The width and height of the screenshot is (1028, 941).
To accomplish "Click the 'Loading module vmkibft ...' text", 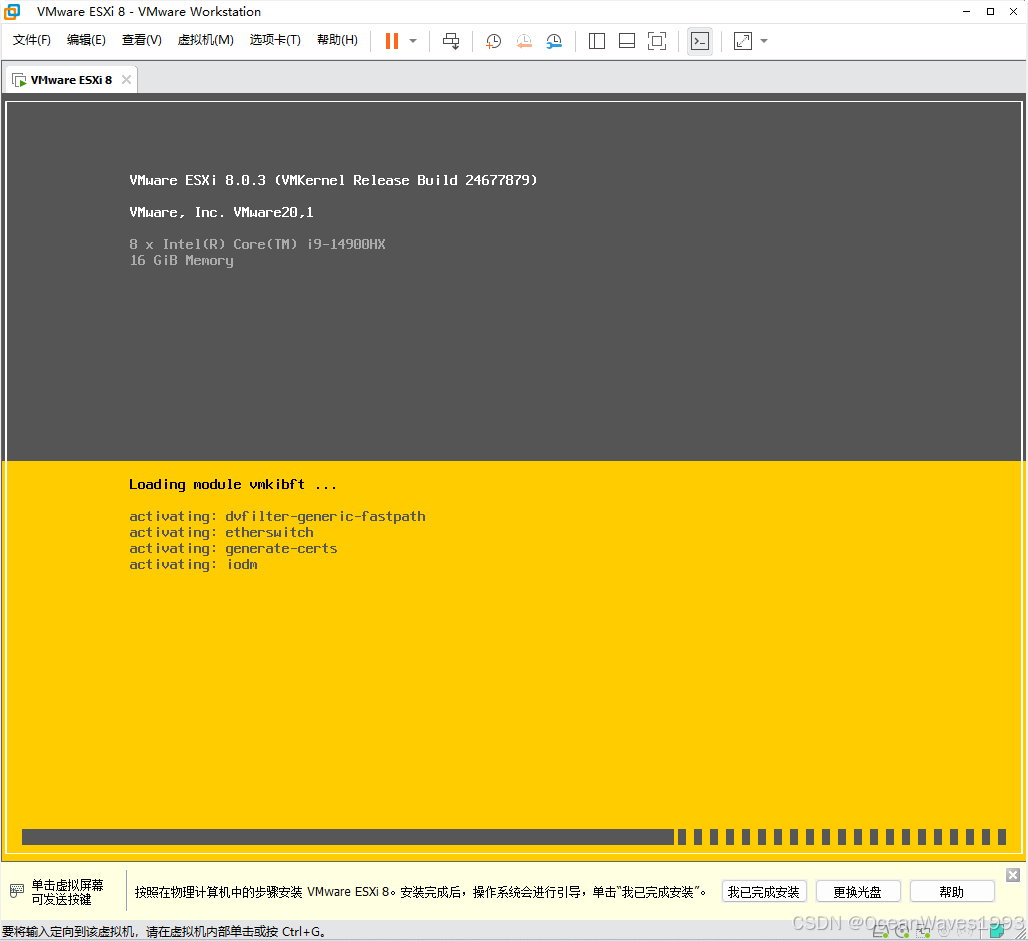I will tap(233, 485).
